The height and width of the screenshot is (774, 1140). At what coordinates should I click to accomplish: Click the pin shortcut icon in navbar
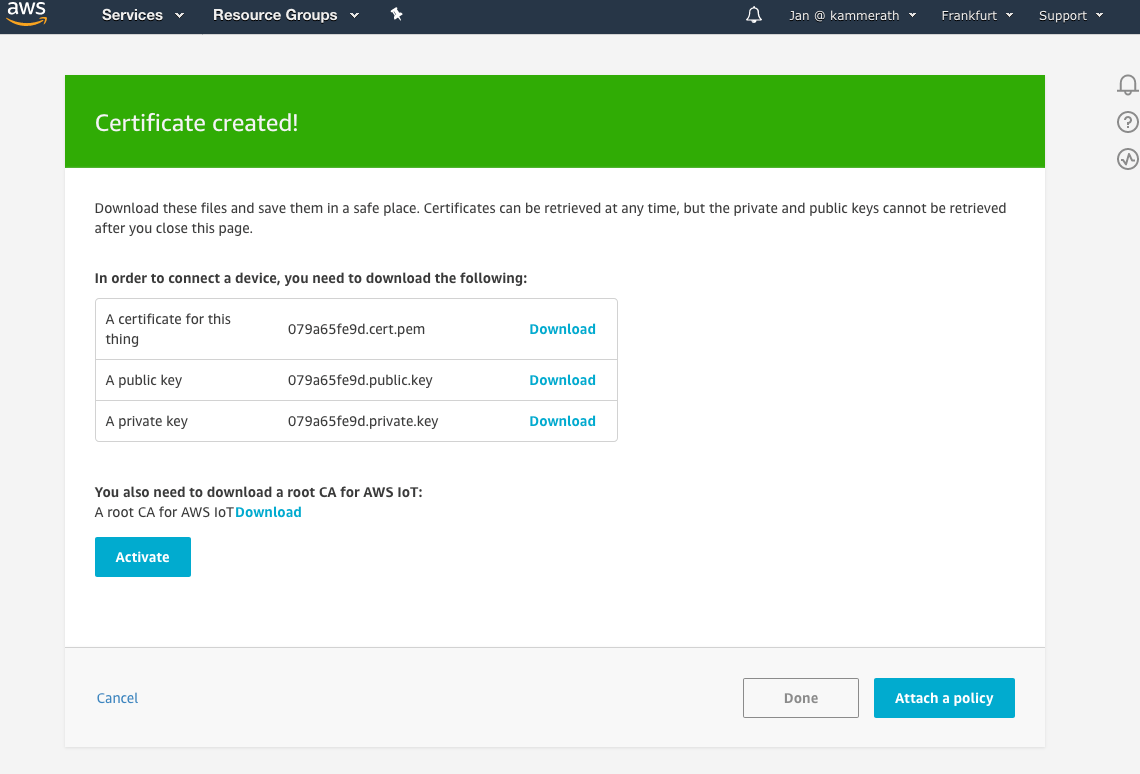click(x=396, y=15)
